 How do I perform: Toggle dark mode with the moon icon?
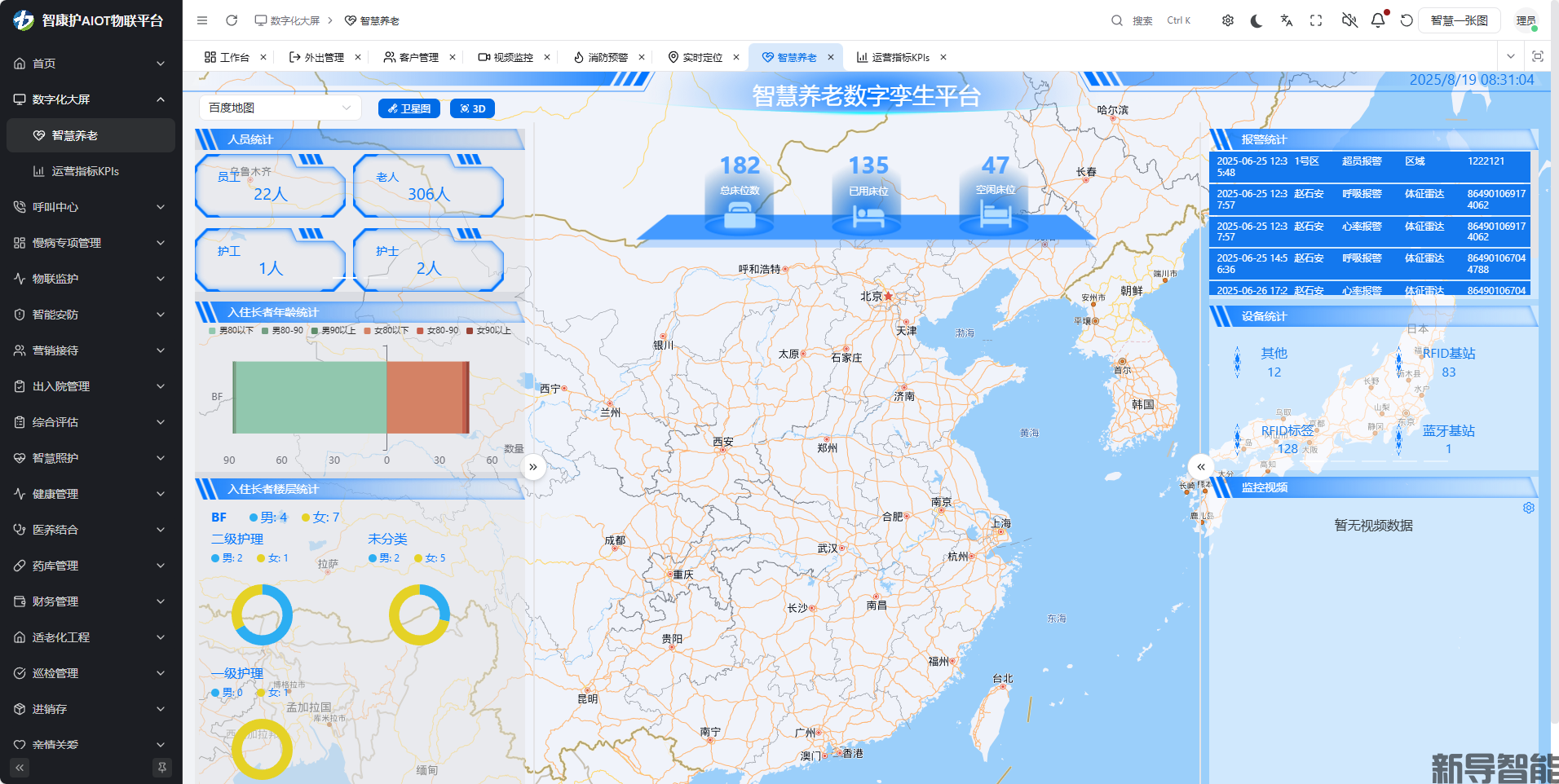pyautogui.click(x=1256, y=20)
